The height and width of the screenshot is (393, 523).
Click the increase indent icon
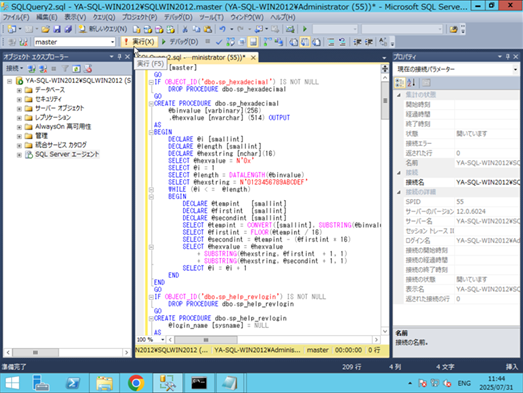tap(369, 42)
